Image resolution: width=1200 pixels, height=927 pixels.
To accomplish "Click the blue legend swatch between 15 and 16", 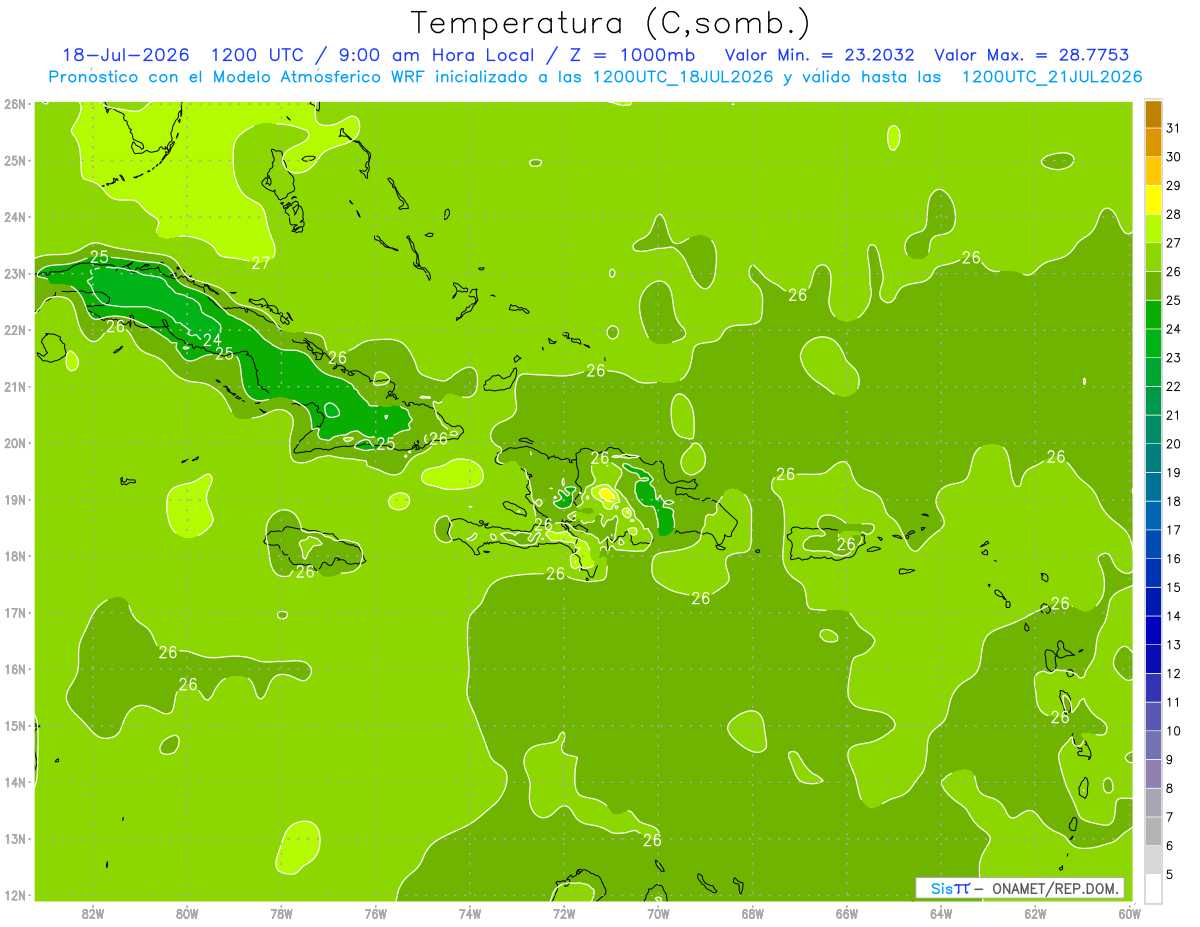I will click(x=1153, y=573).
